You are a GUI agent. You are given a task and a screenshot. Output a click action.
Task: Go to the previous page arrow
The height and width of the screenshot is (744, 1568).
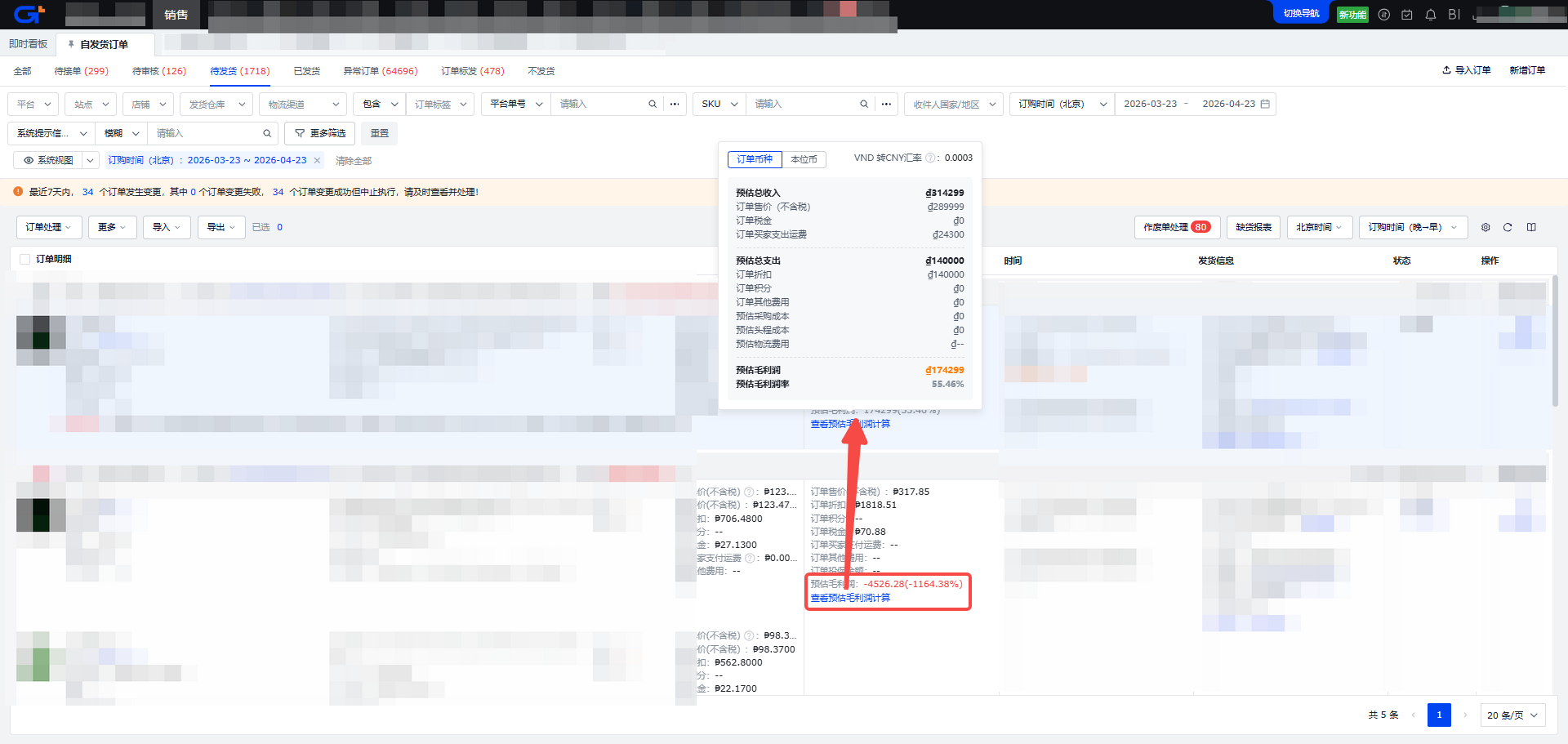click(x=1413, y=715)
